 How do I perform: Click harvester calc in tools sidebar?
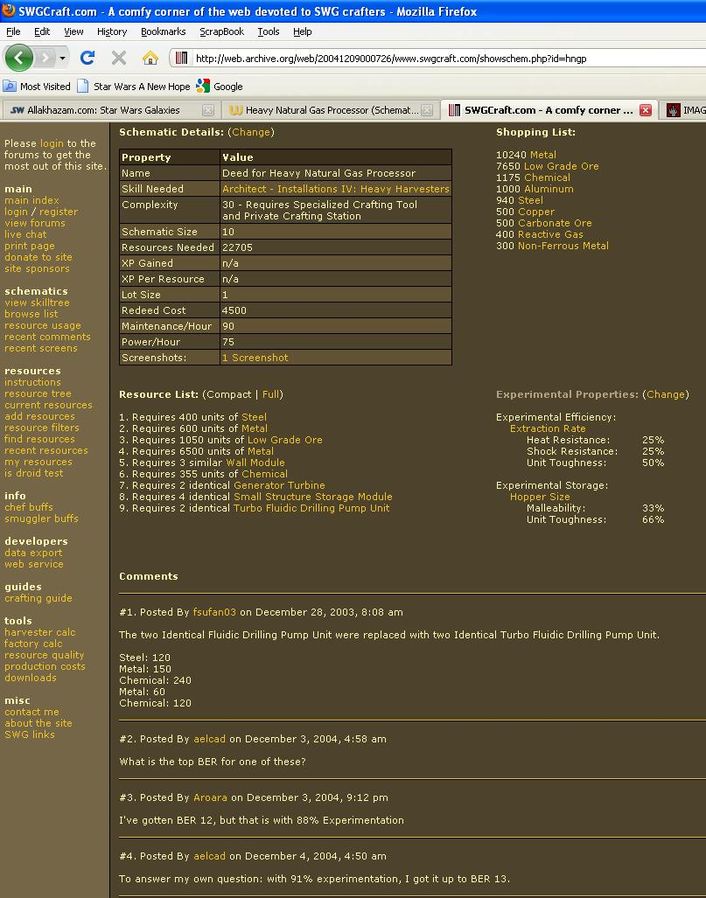pyautogui.click(x=39, y=632)
